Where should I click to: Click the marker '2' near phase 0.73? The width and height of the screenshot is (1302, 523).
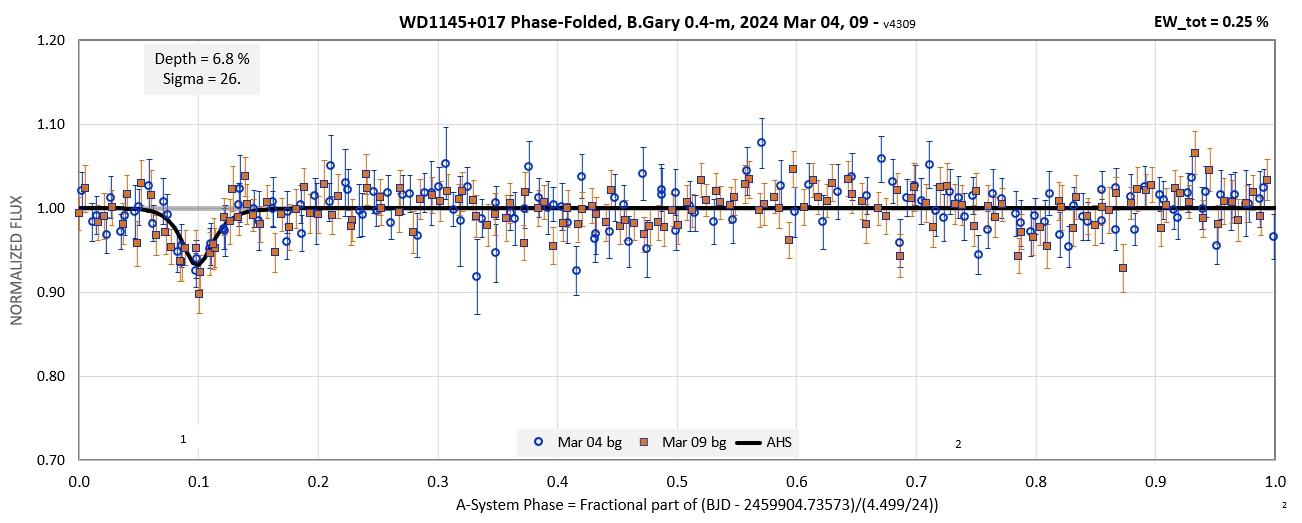pyautogui.click(x=958, y=444)
